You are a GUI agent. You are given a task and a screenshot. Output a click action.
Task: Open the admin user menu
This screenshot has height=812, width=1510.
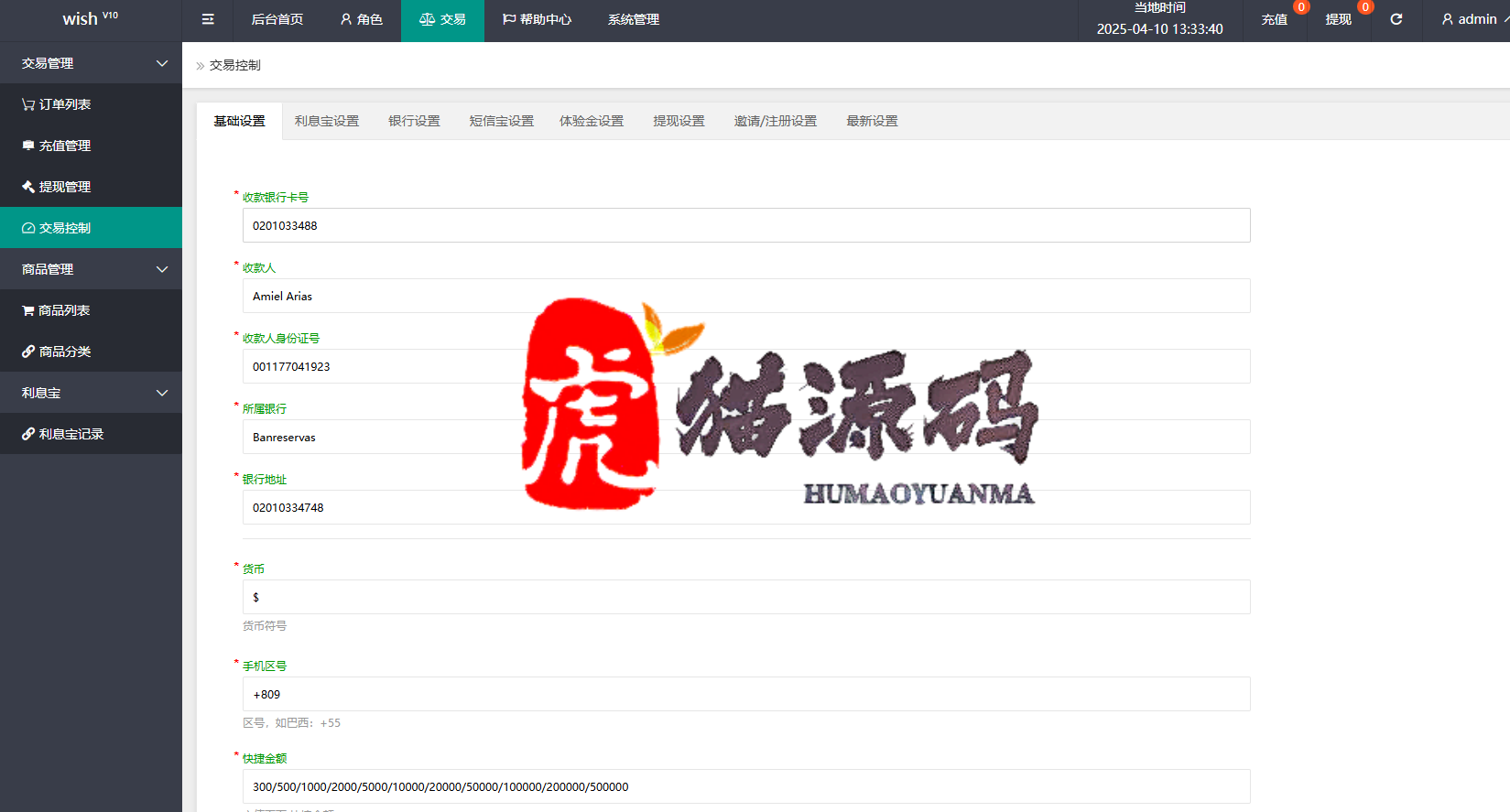(x=1470, y=19)
